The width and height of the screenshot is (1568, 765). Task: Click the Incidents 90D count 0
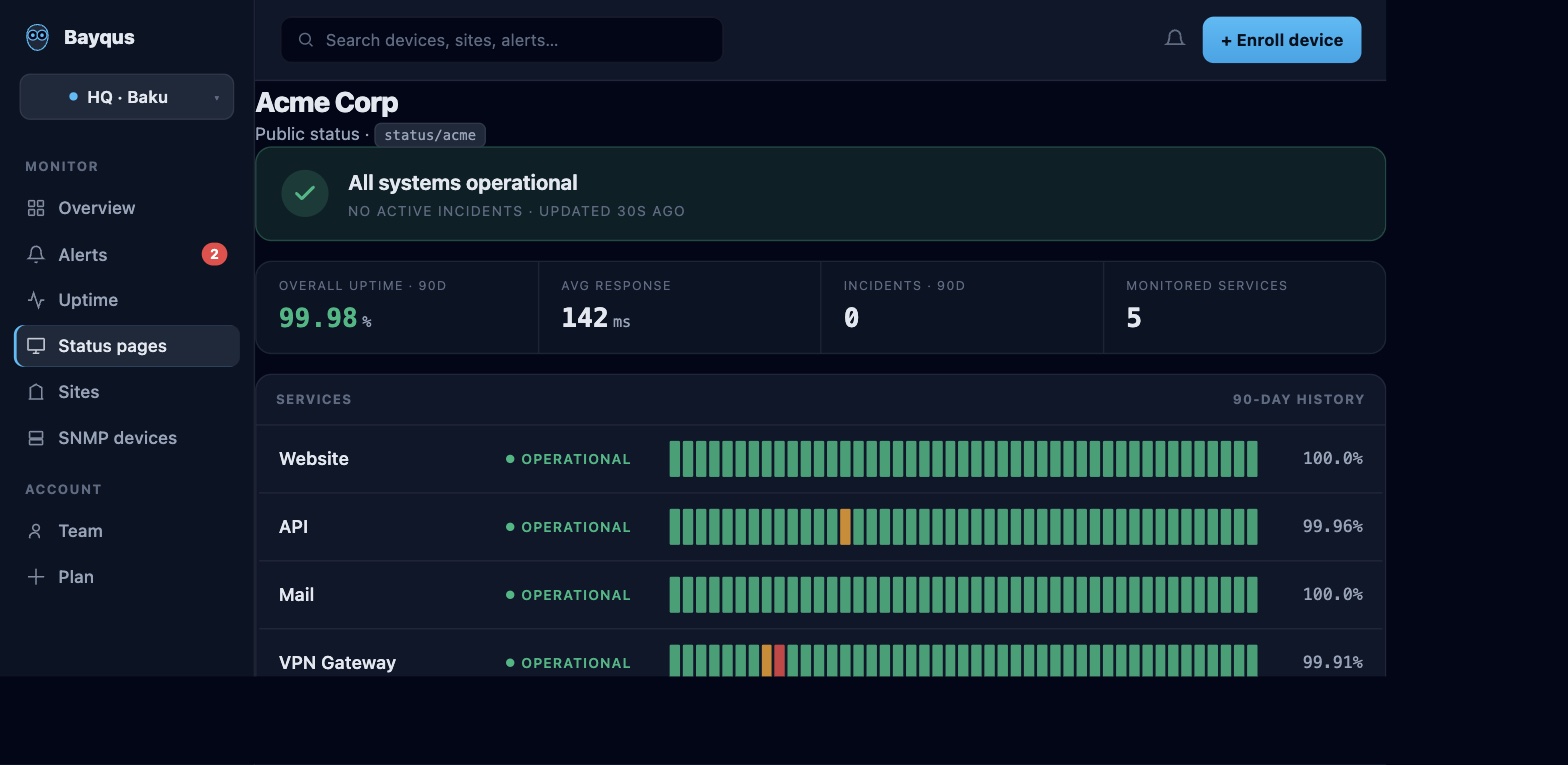tap(851, 318)
